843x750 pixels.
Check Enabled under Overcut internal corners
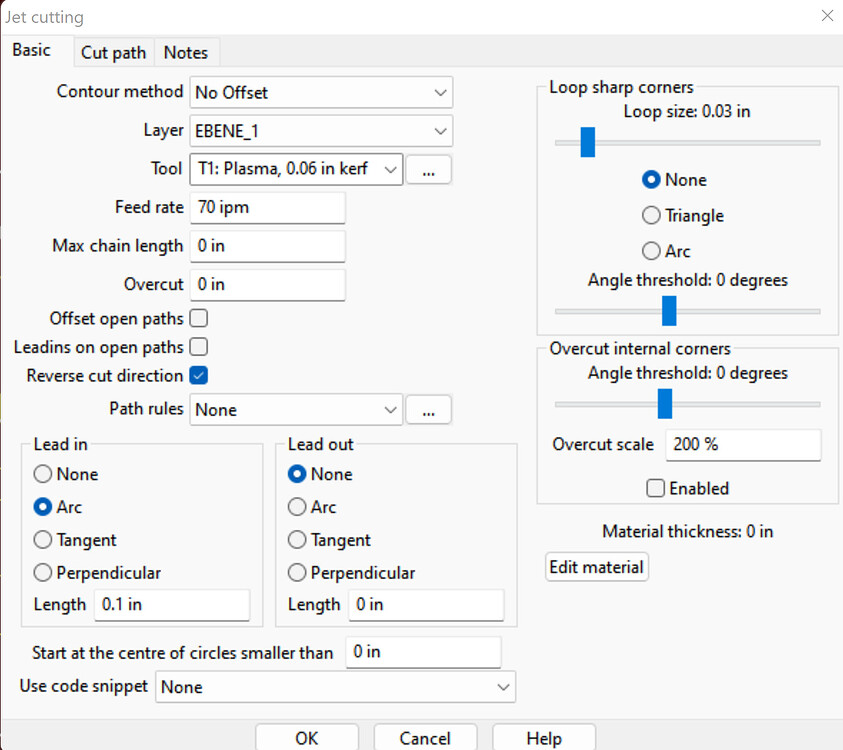(656, 488)
